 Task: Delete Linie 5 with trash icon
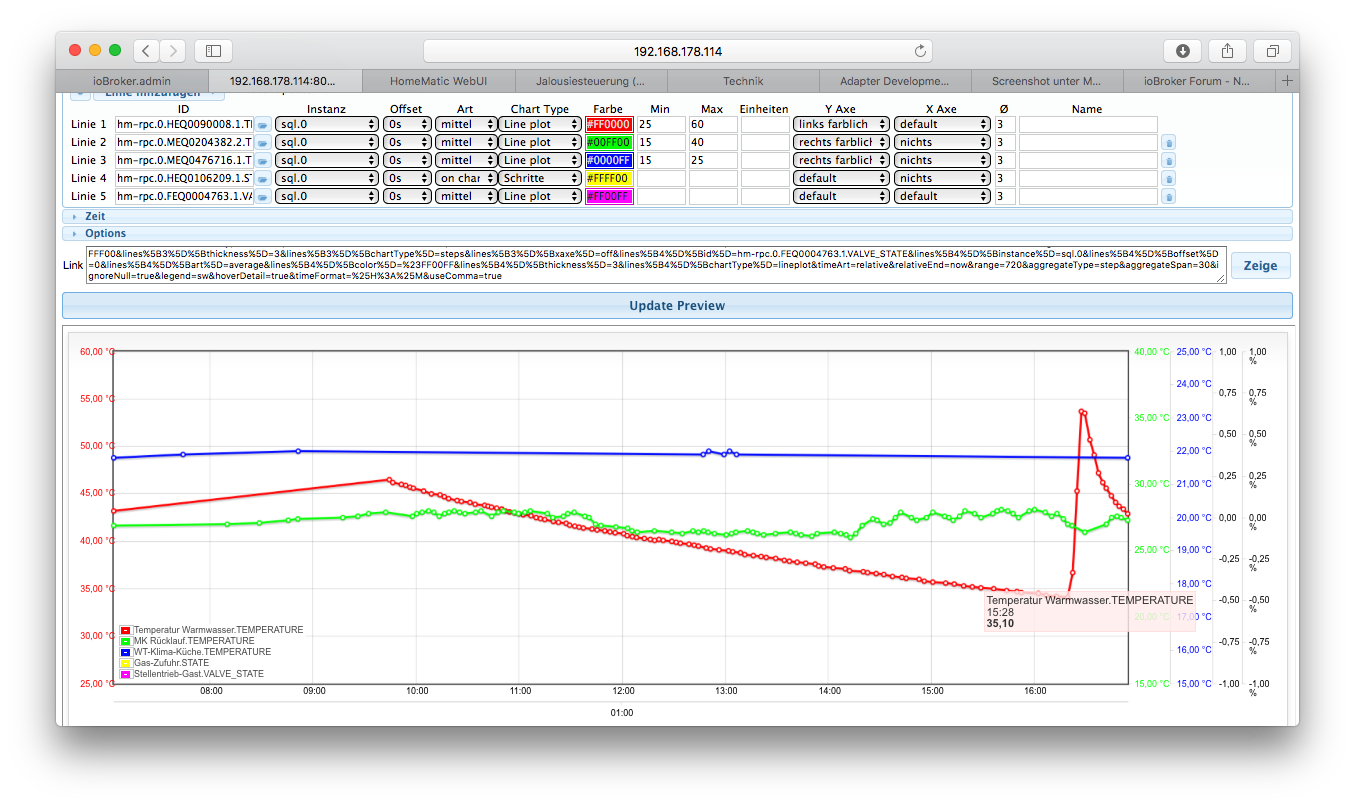click(x=1169, y=197)
